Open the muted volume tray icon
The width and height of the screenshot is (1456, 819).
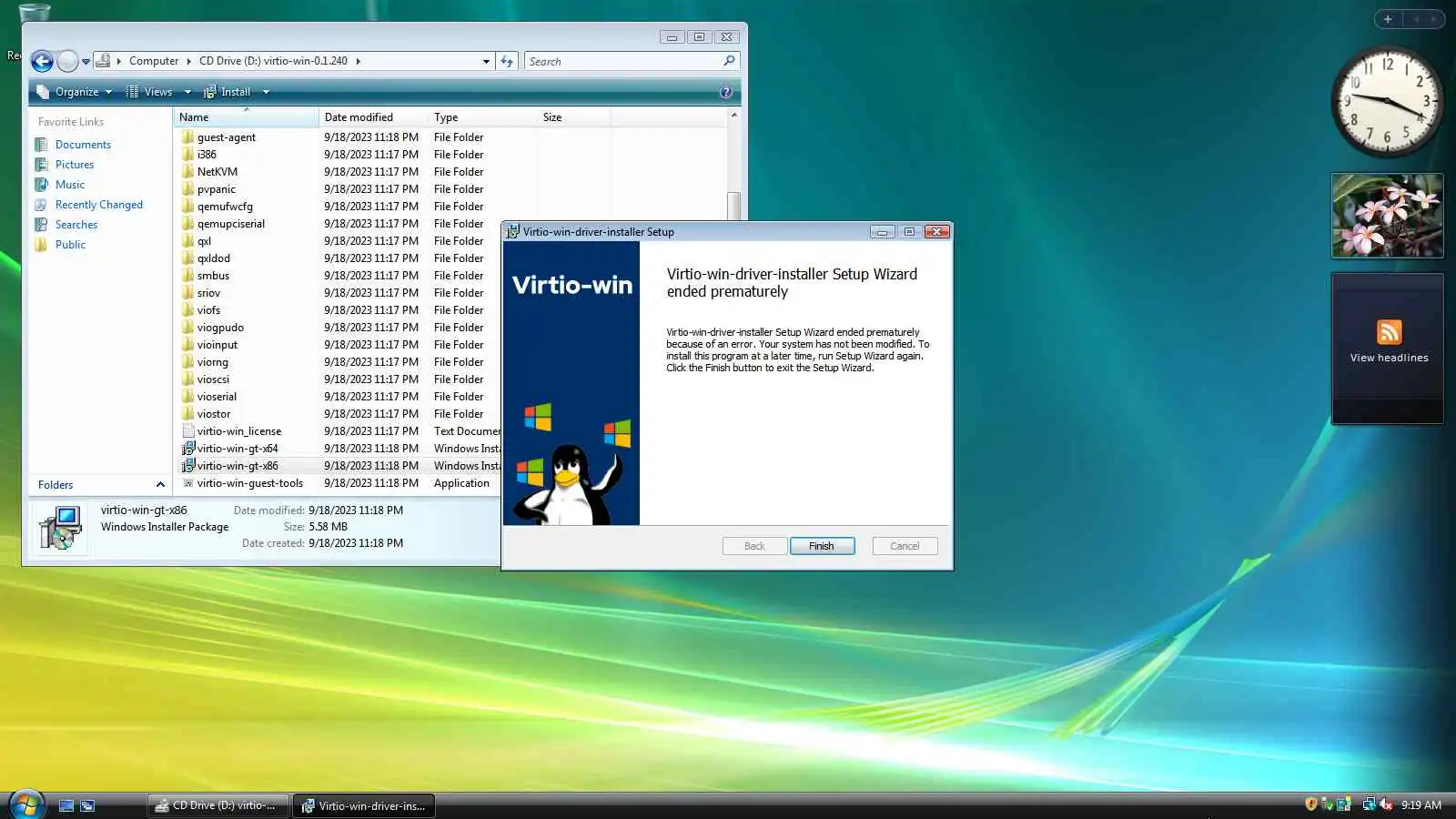pyautogui.click(x=1386, y=804)
